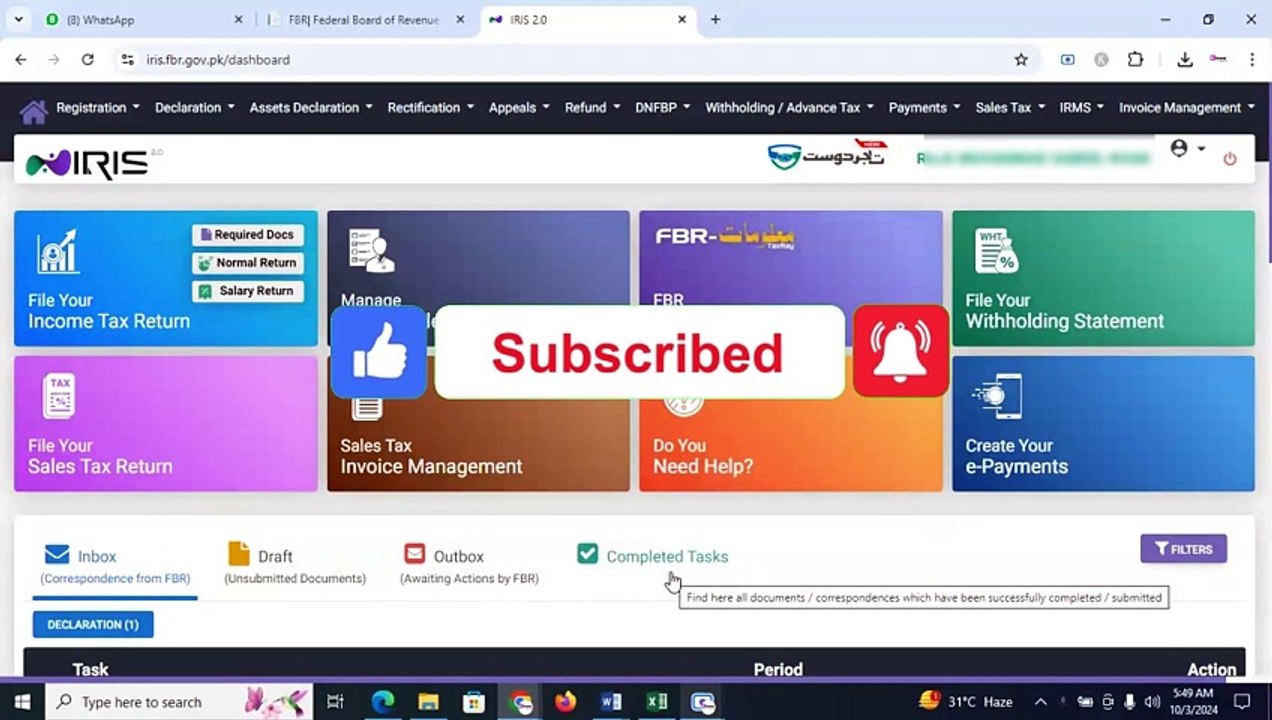
Task: Click the red power logout icon
Action: pyautogui.click(x=1230, y=158)
